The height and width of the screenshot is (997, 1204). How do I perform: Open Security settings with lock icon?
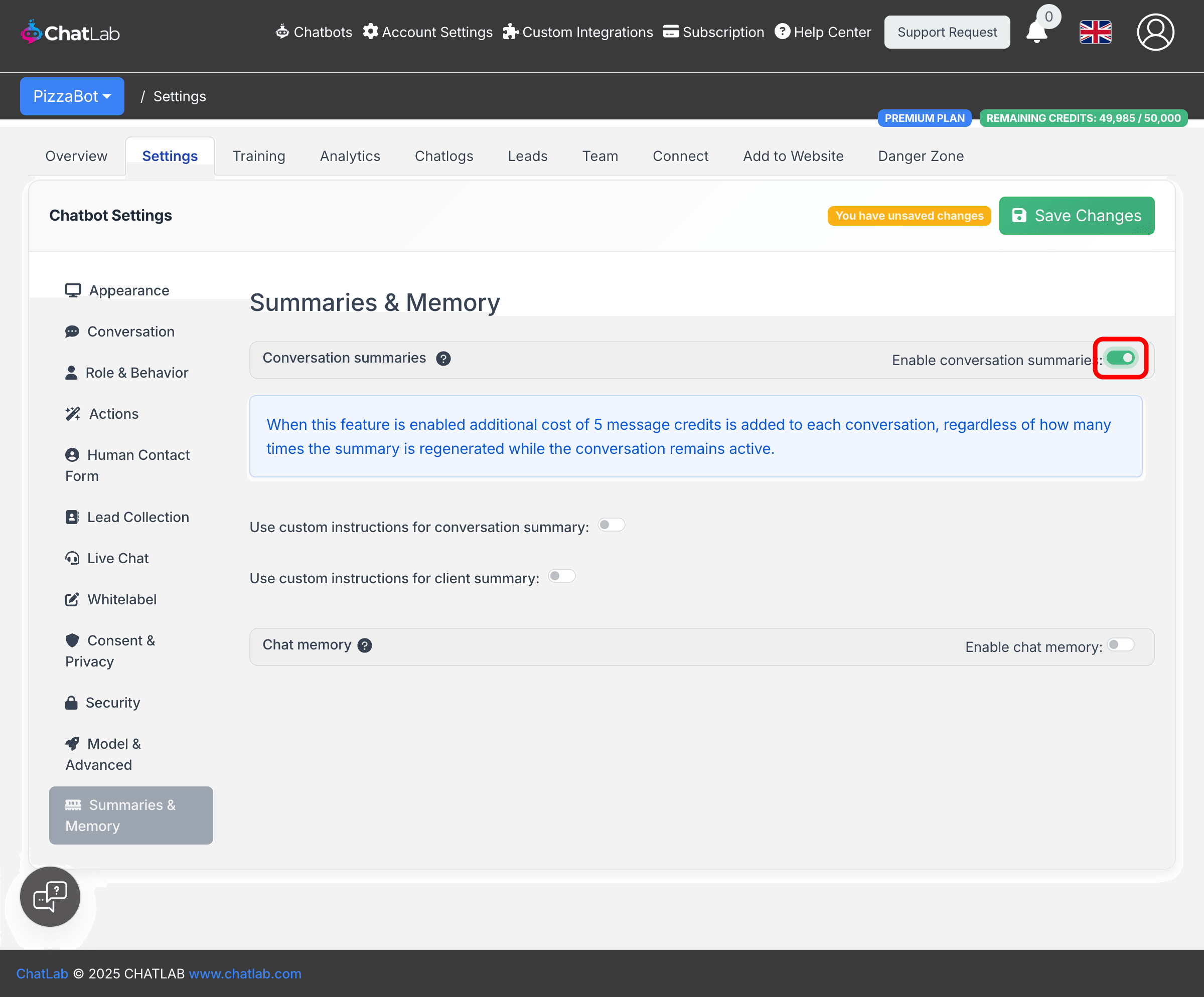click(x=103, y=703)
